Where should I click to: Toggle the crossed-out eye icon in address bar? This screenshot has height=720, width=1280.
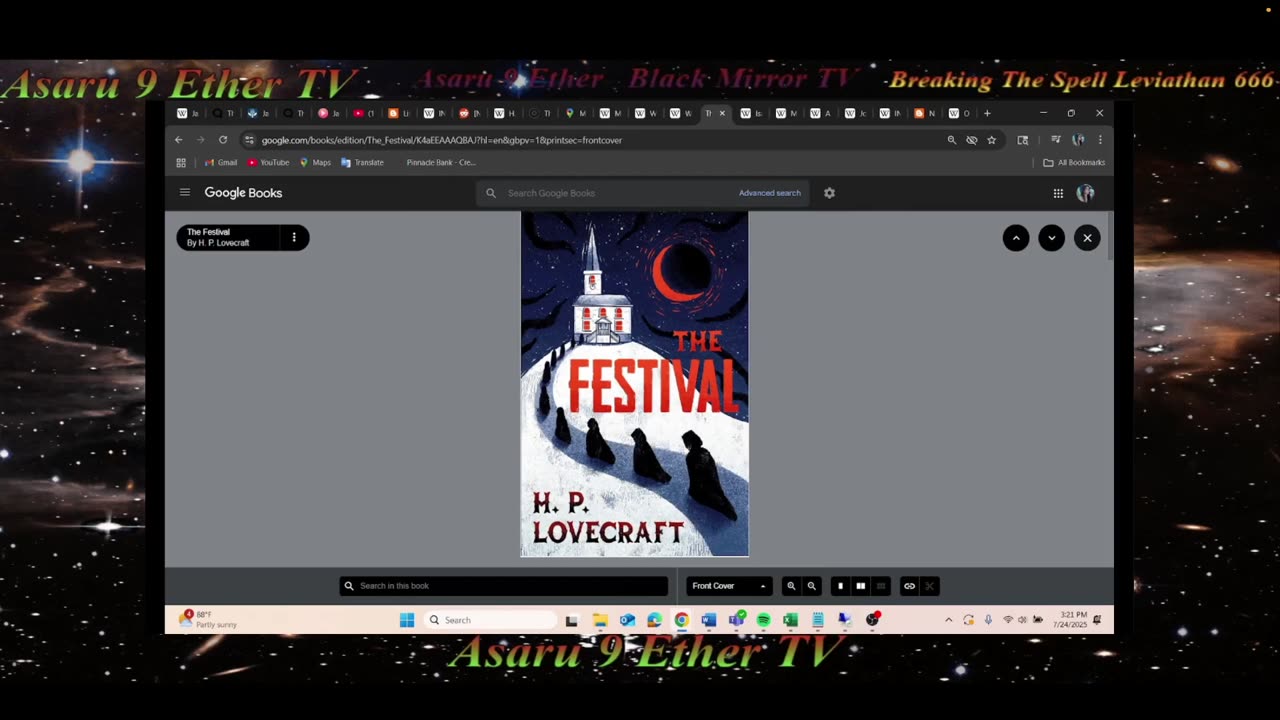(972, 140)
